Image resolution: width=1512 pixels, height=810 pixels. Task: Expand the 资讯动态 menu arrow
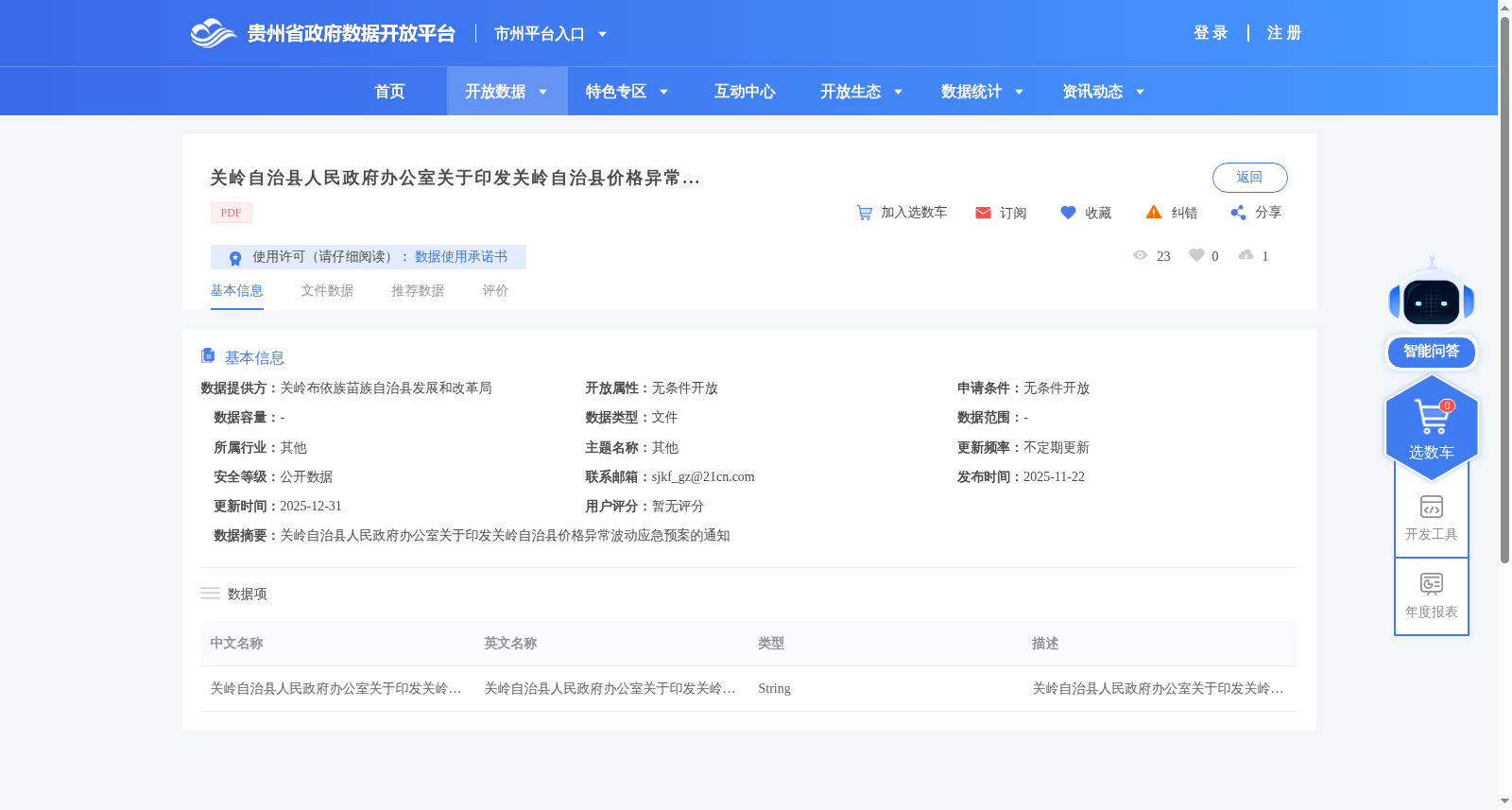[x=1141, y=92]
